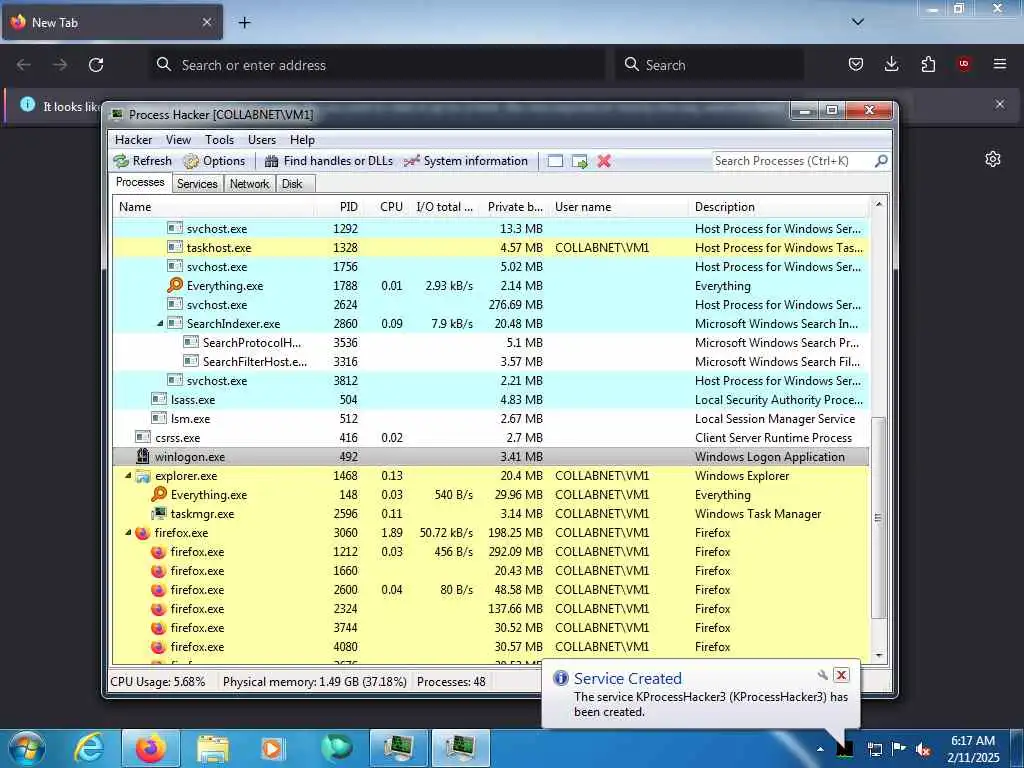This screenshot has height=768, width=1024.
Task: Open new tab with plus button
Action: coord(244,22)
